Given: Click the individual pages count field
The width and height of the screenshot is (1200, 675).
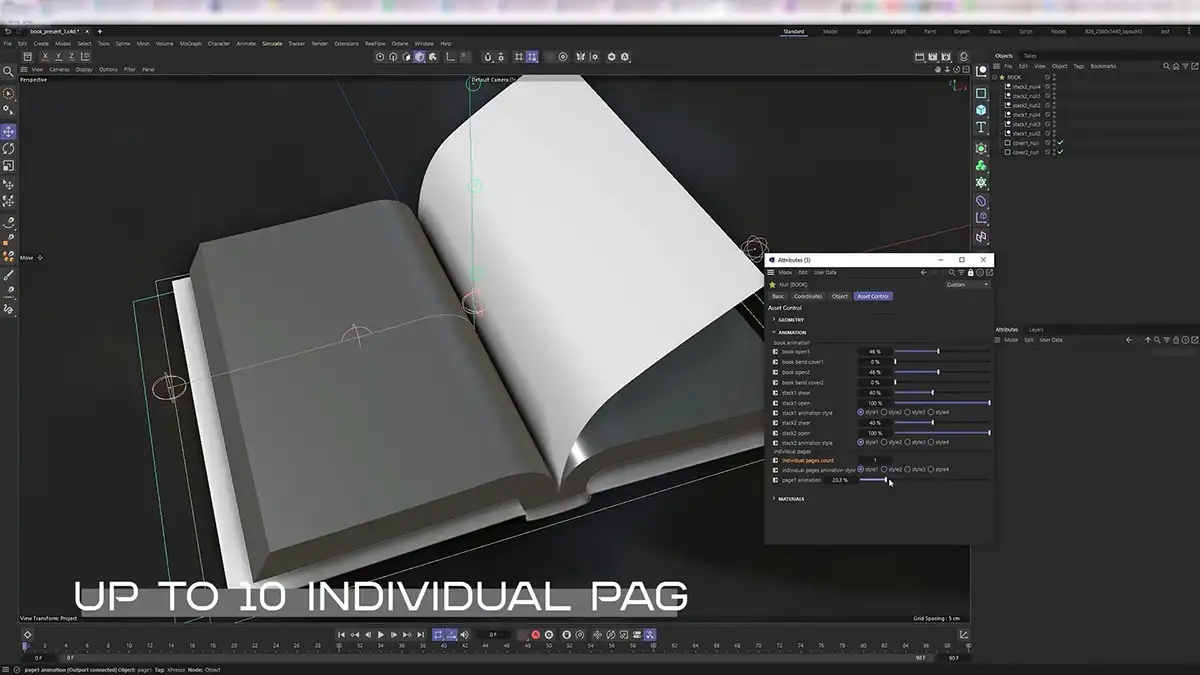Looking at the screenshot, I should tap(875, 460).
